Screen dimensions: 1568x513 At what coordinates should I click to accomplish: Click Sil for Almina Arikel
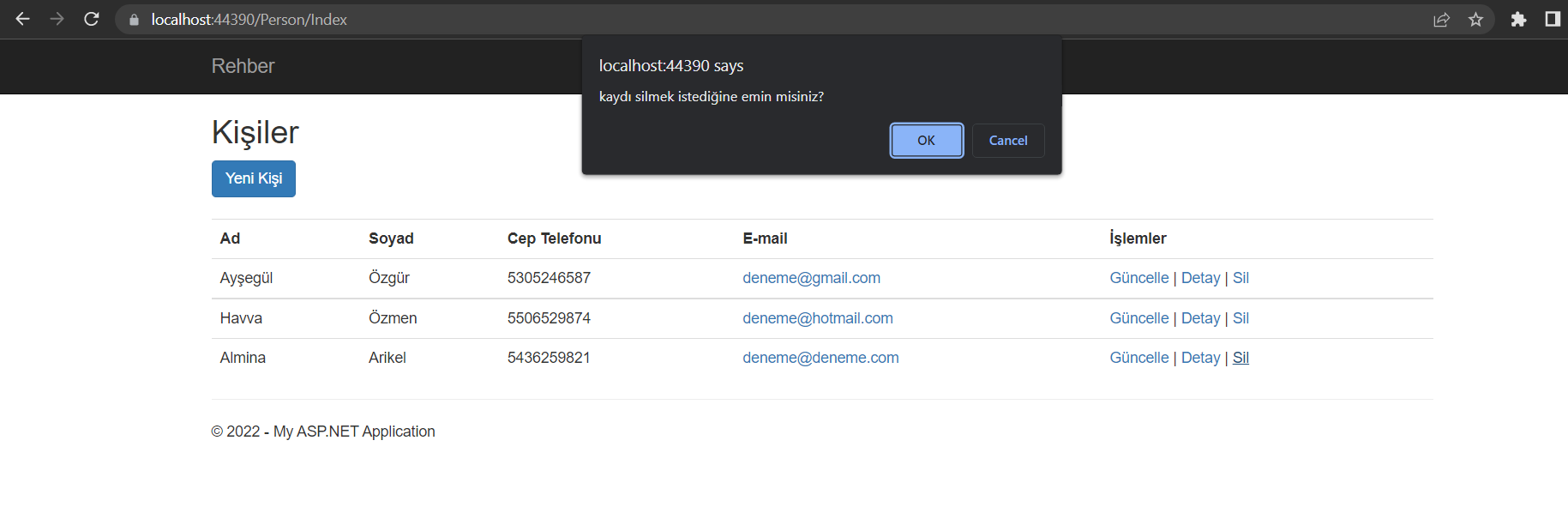tap(1241, 358)
